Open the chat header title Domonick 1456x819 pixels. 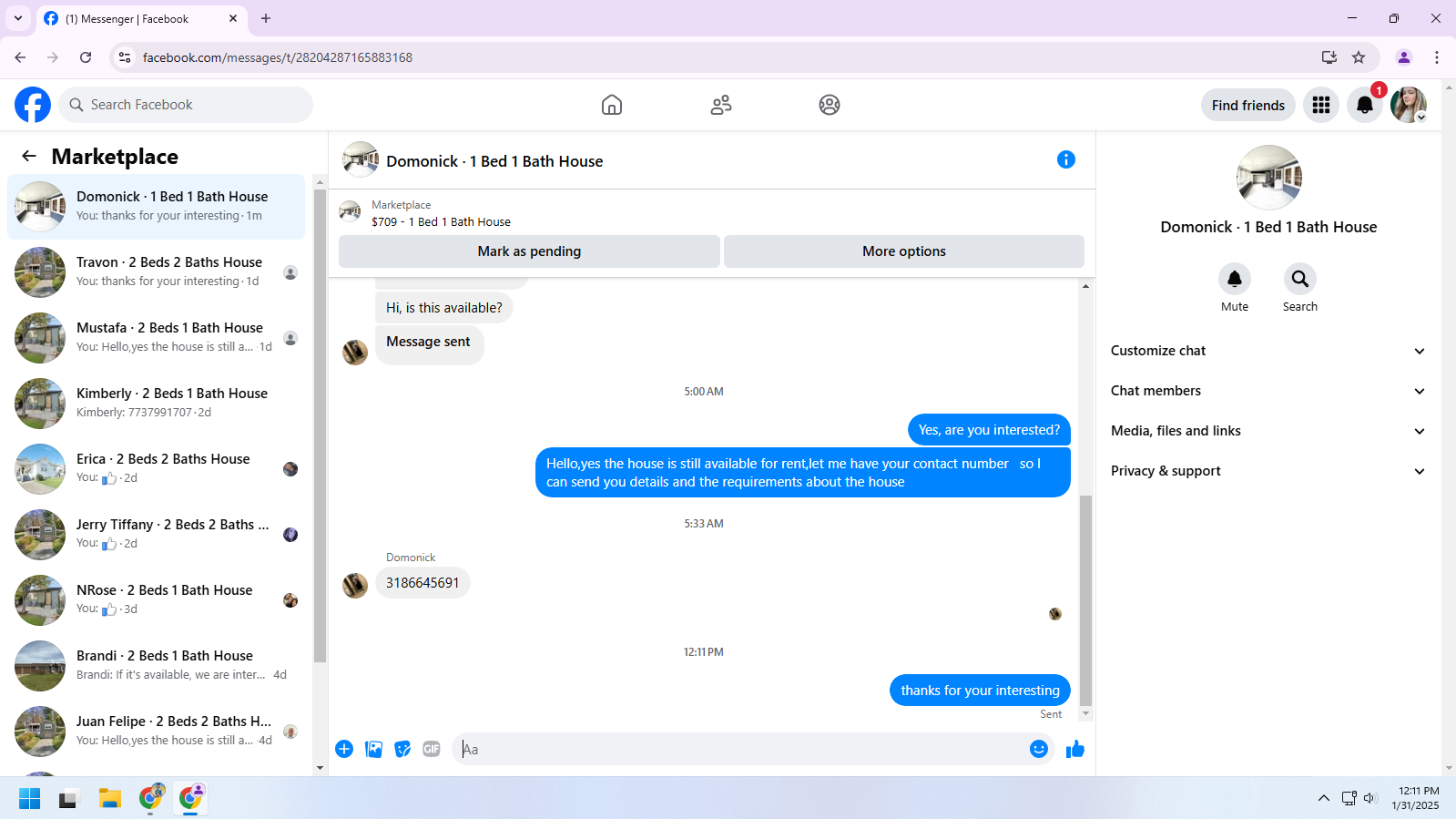494,161
